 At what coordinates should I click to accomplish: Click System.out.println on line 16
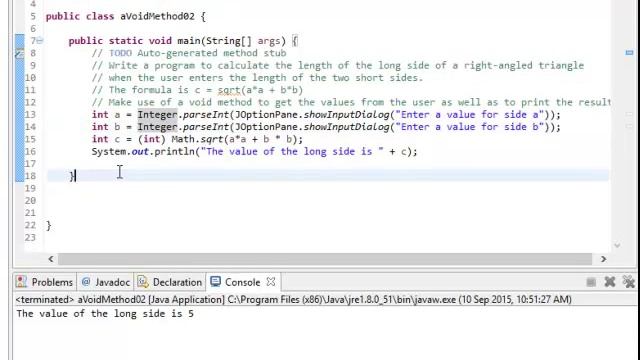(x=143, y=151)
